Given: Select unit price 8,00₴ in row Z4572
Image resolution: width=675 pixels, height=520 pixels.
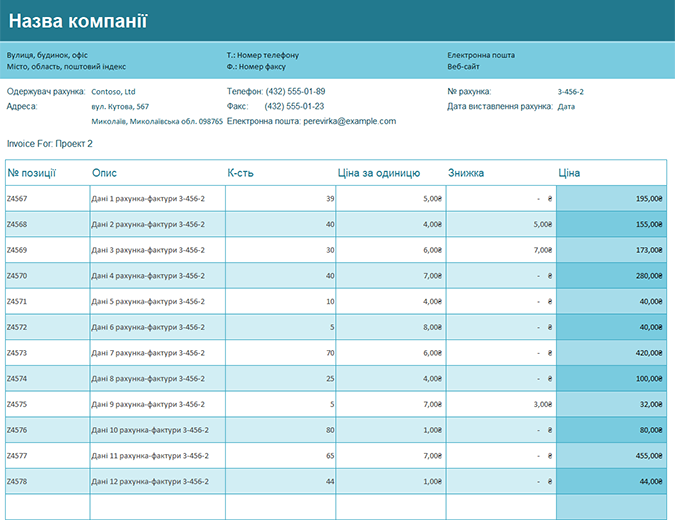Looking at the screenshot, I should click(391, 327).
